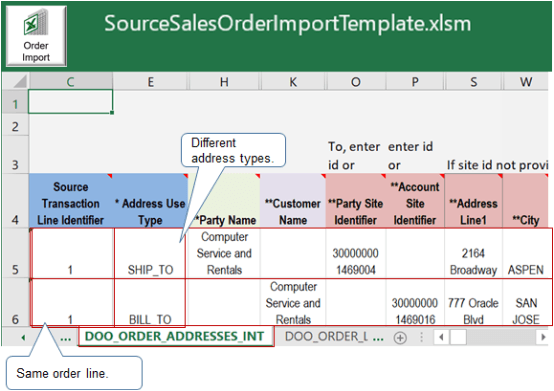Click the horizontal scrollbar thumb

458,337
